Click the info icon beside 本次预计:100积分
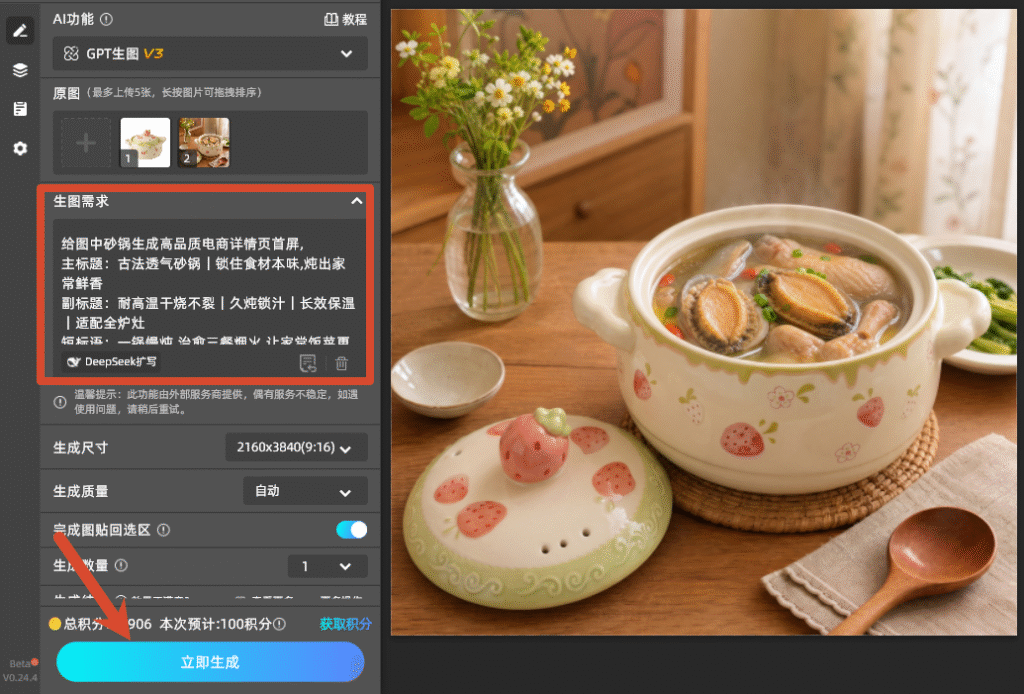The image size is (1024, 694). [280, 624]
